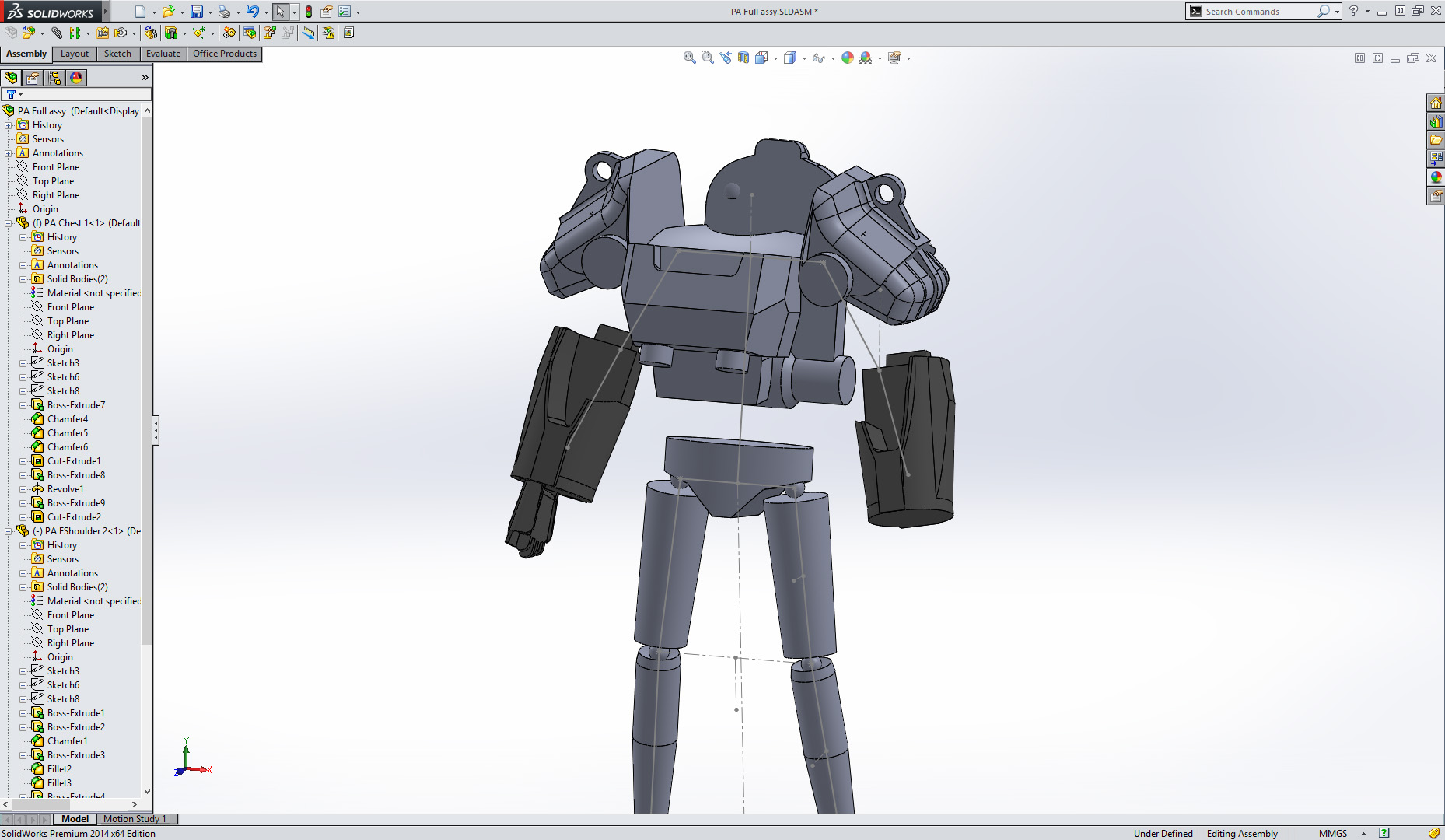Screen dimensions: 1445x840
Task: Click the Select cursor tool
Action: [280, 12]
